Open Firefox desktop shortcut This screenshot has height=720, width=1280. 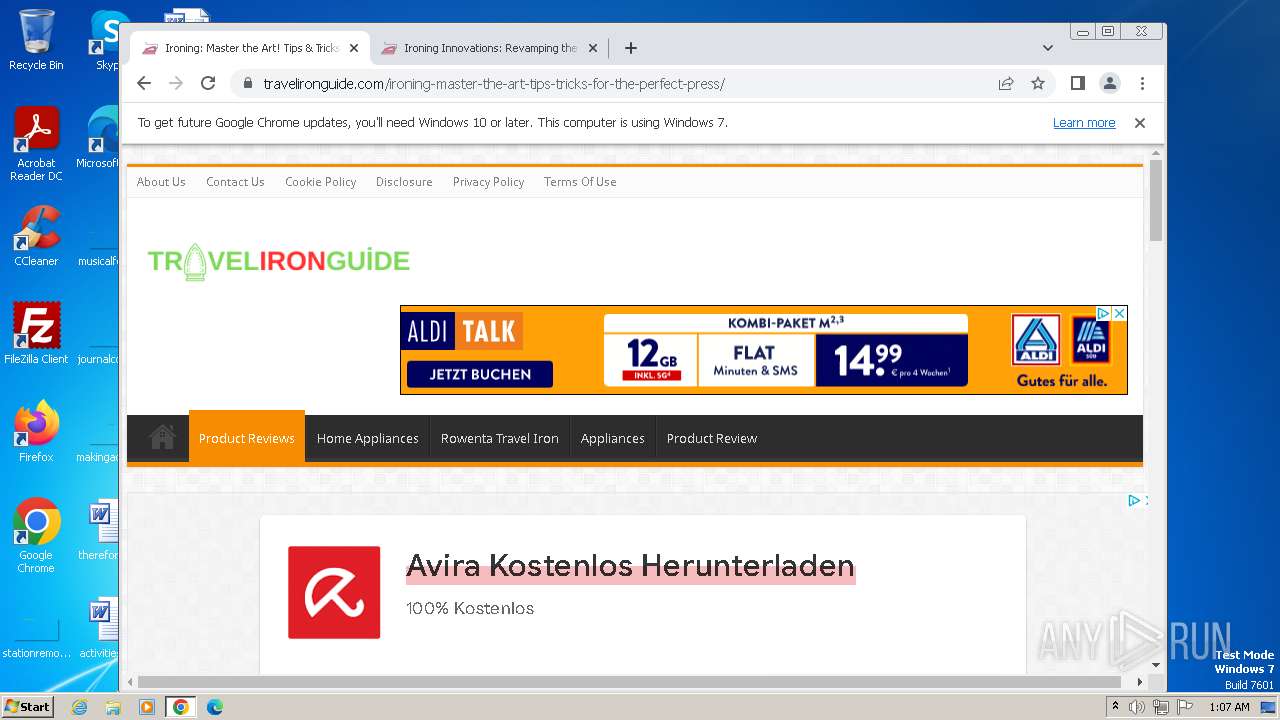pos(36,431)
